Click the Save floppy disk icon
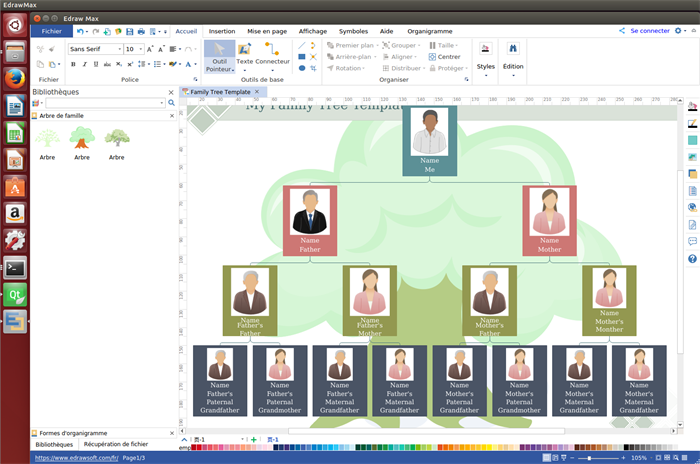700x464 pixels. click(x=129, y=31)
